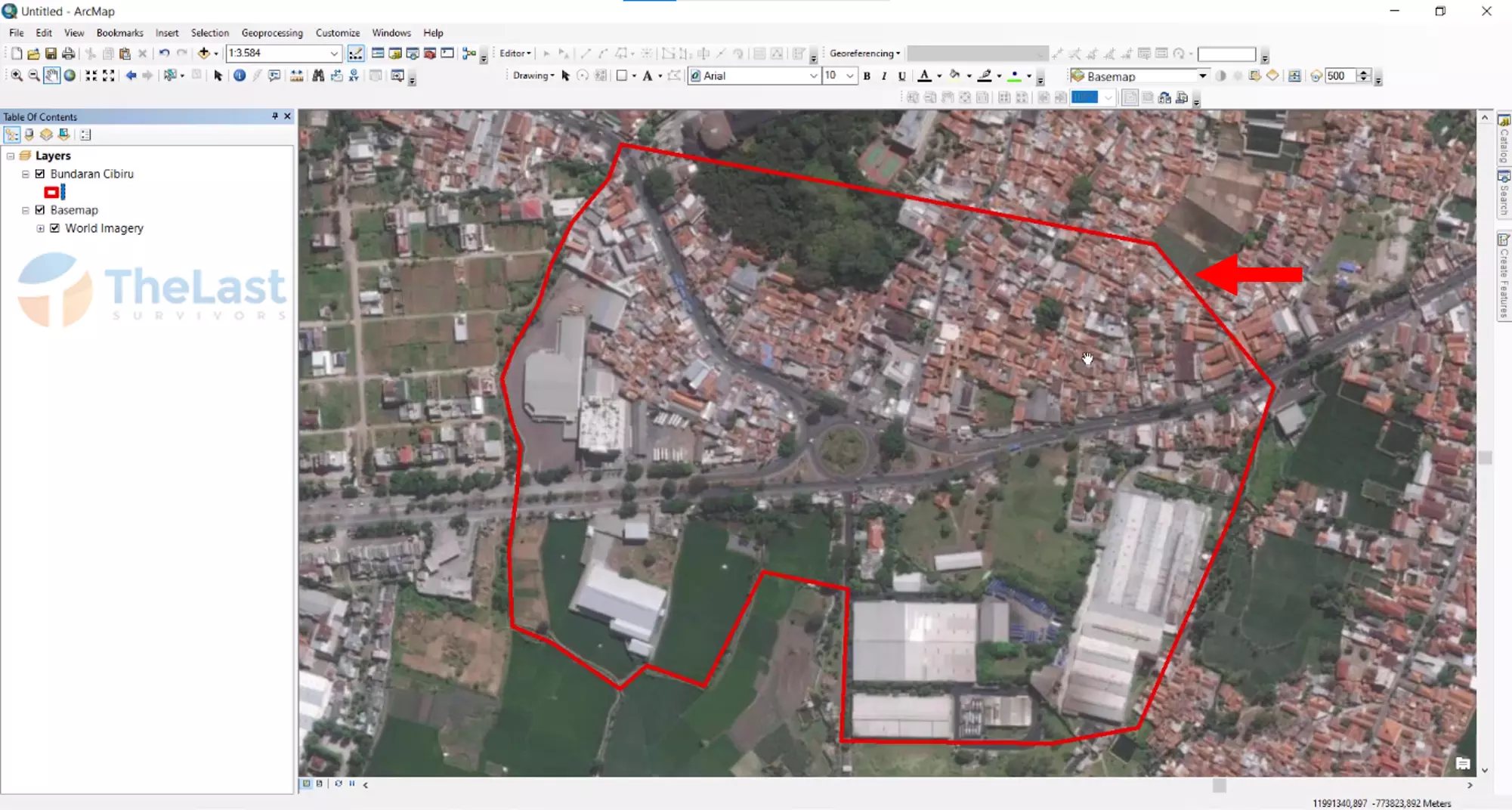Image resolution: width=1512 pixels, height=810 pixels.
Task: Click Fixed Zoom Out icon
Action: pyautogui.click(x=109, y=76)
